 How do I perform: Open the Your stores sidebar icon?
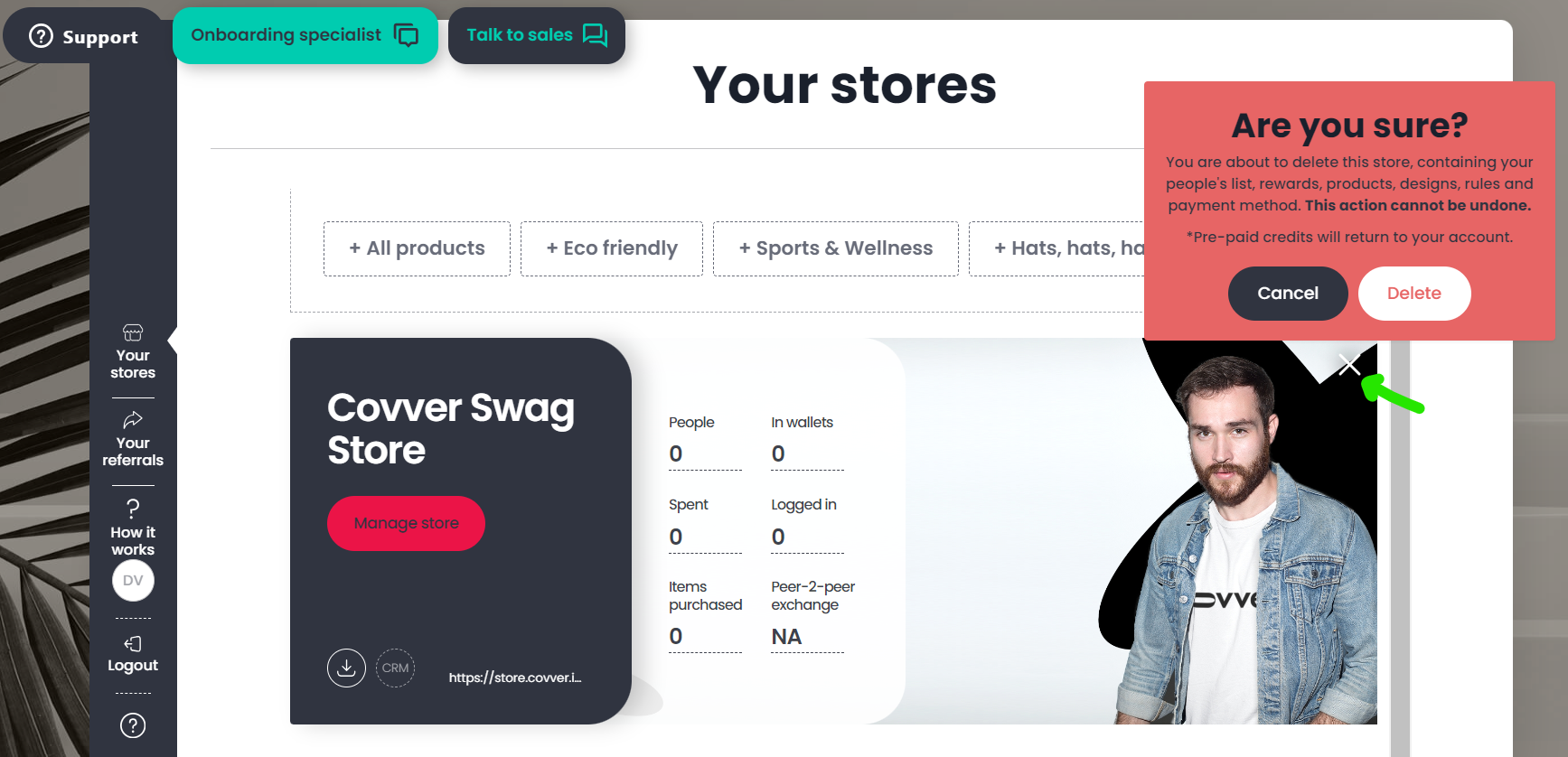pyautogui.click(x=133, y=332)
